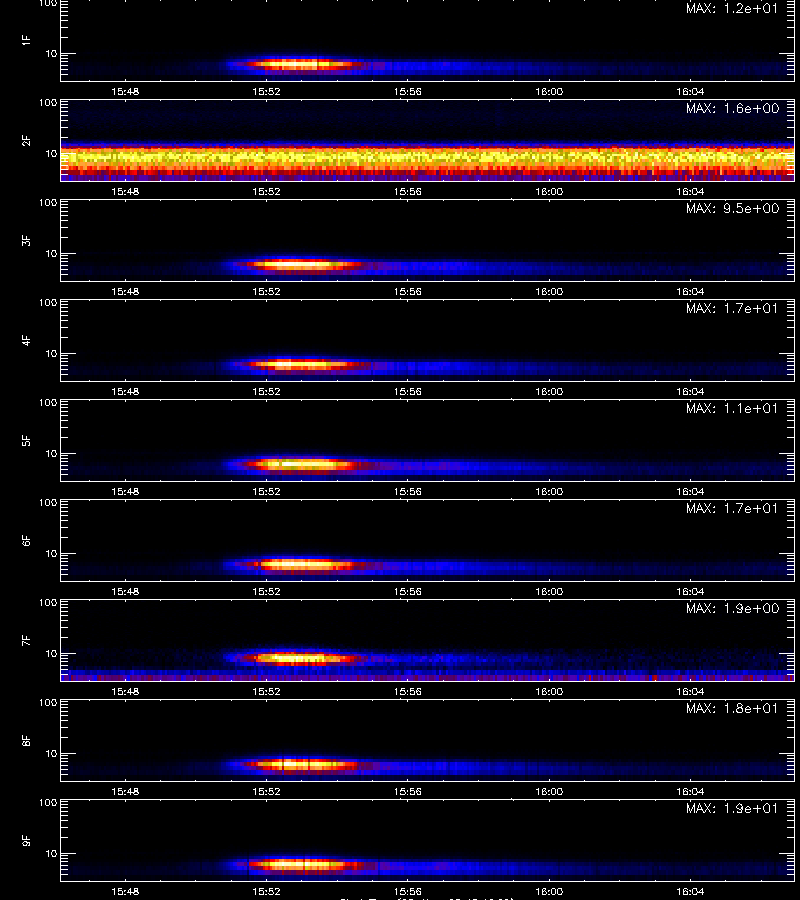Click the 15:48 time label under the 1F panel

tap(125, 91)
